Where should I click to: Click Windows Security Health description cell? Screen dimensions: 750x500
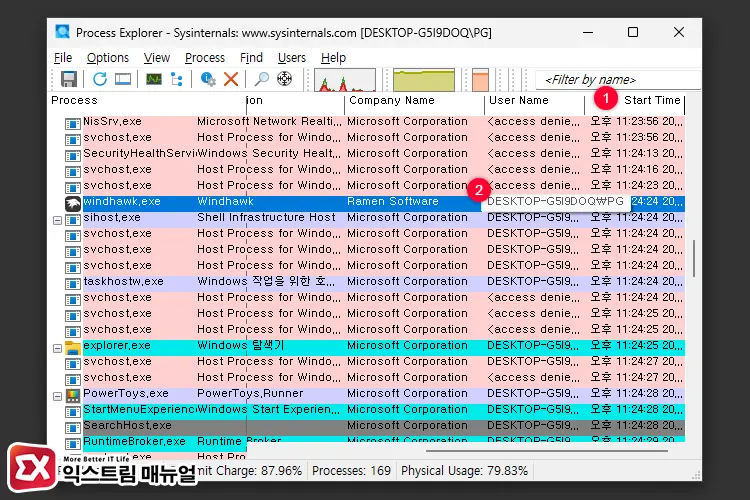point(269,154)
